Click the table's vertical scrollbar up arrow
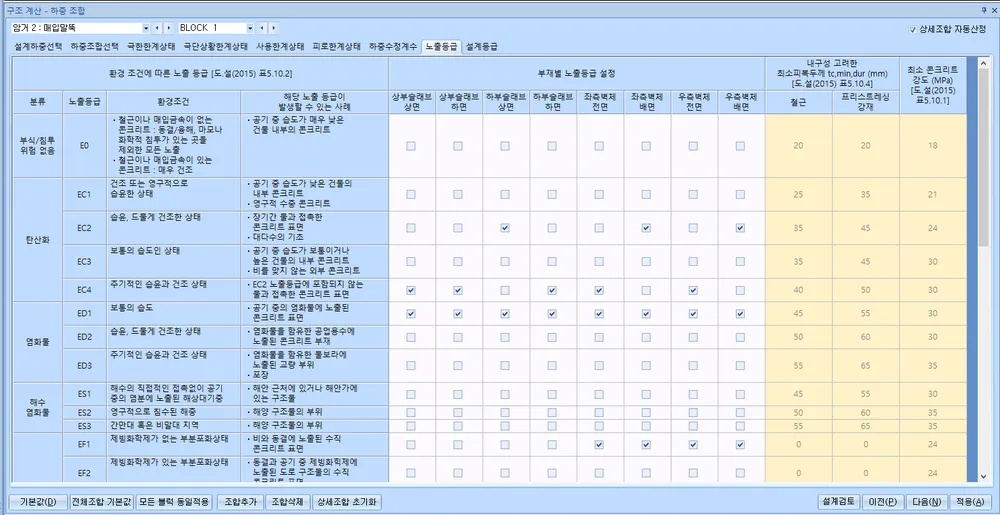Screen dimensions: 1000x515 click(x=984, y=62)
